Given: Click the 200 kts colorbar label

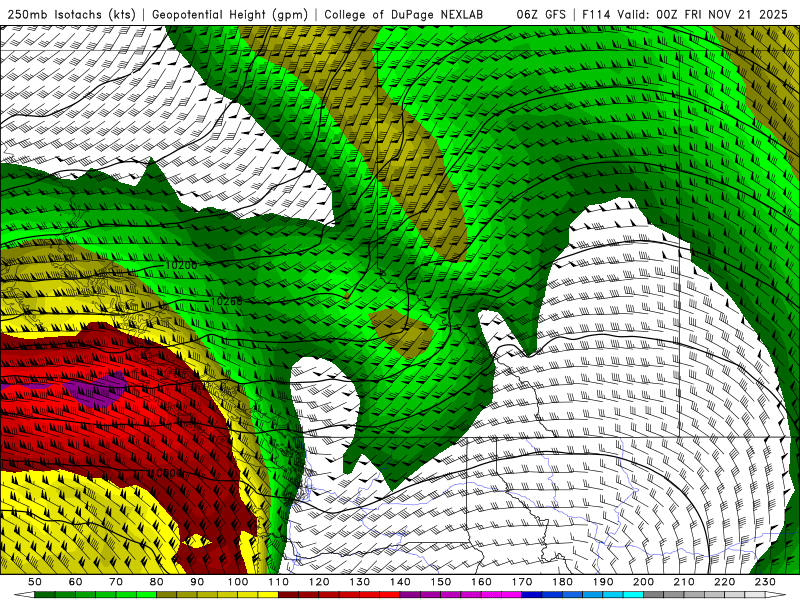Looking at the screenshot, I should click(643, 582).
